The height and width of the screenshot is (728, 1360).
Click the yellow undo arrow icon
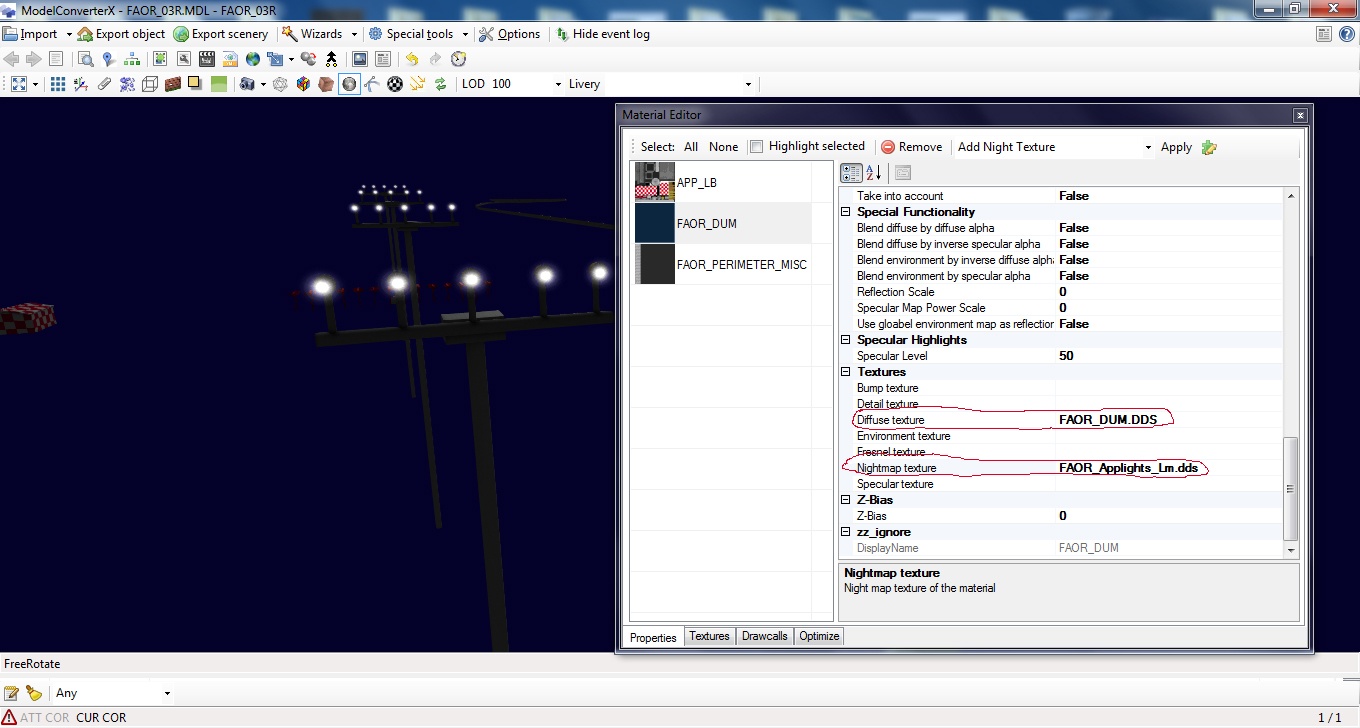pyautogui.click(x=411, y=58)
